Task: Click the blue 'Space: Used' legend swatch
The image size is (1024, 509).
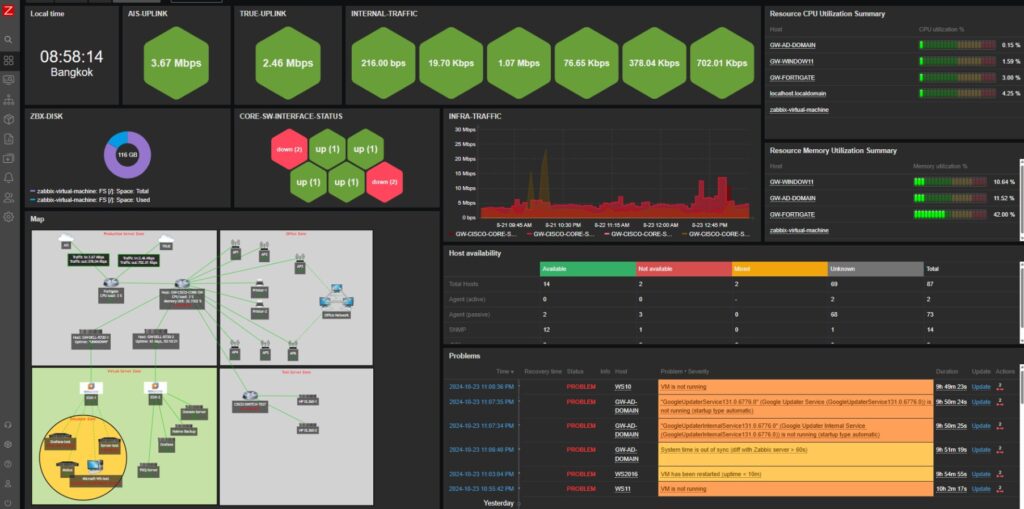Action: coord(33,200)
